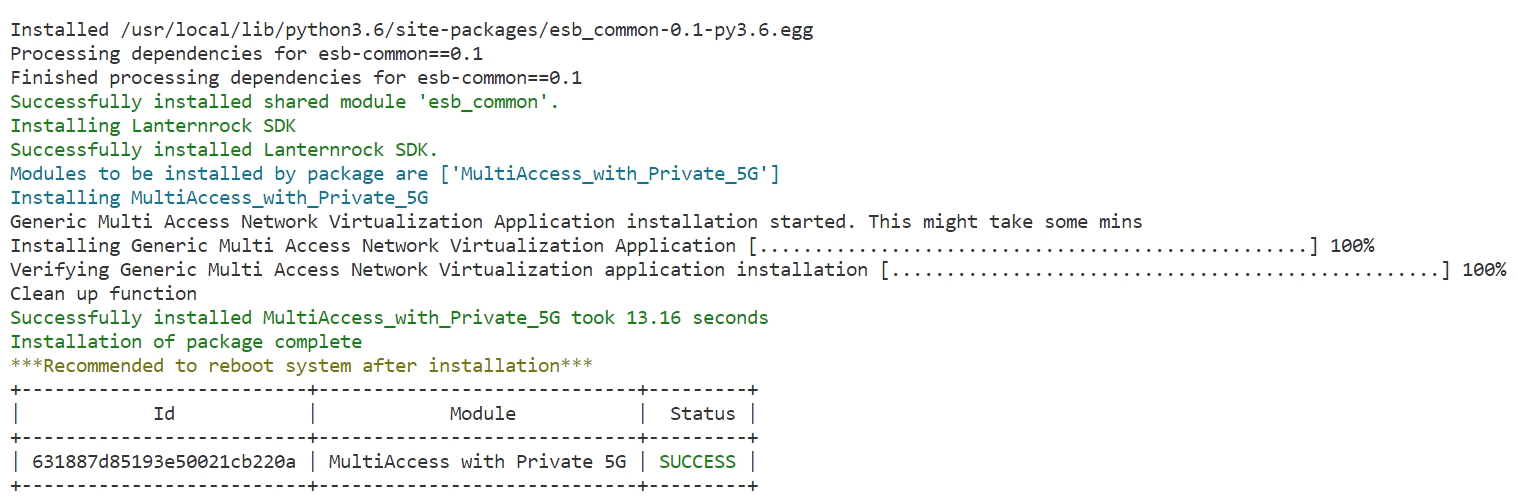Click the "Clean up function" line
1518x501 pixels.
(103, 294)
